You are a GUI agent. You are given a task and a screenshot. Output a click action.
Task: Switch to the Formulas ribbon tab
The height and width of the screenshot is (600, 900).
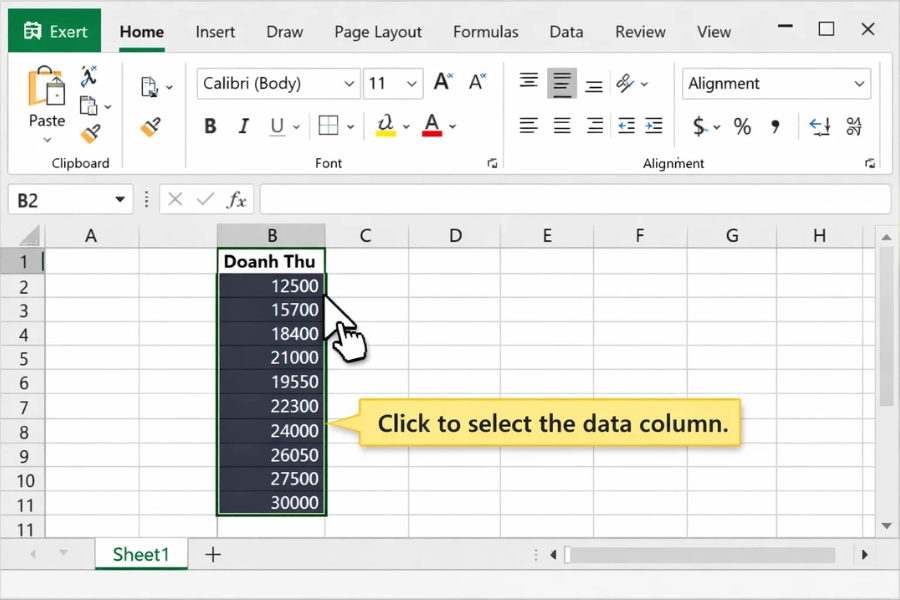485,31
